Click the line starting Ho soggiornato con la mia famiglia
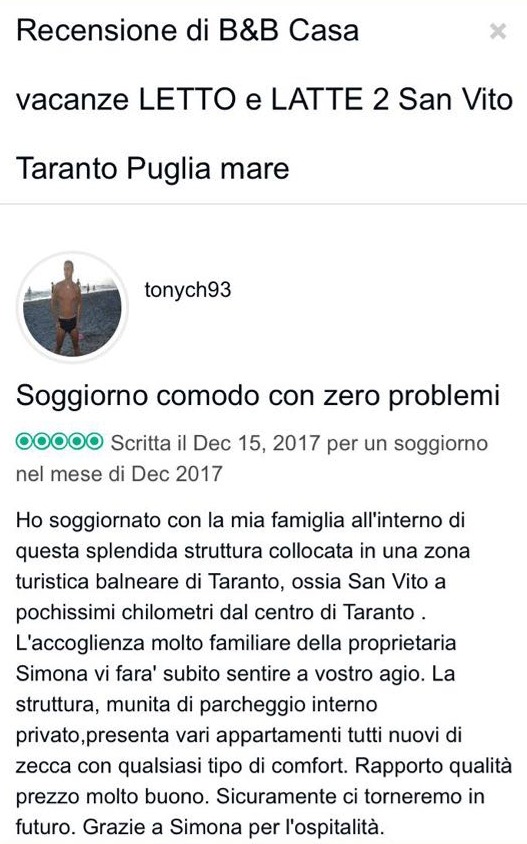This screenshot has width=527, height=844. coord(241,521)
